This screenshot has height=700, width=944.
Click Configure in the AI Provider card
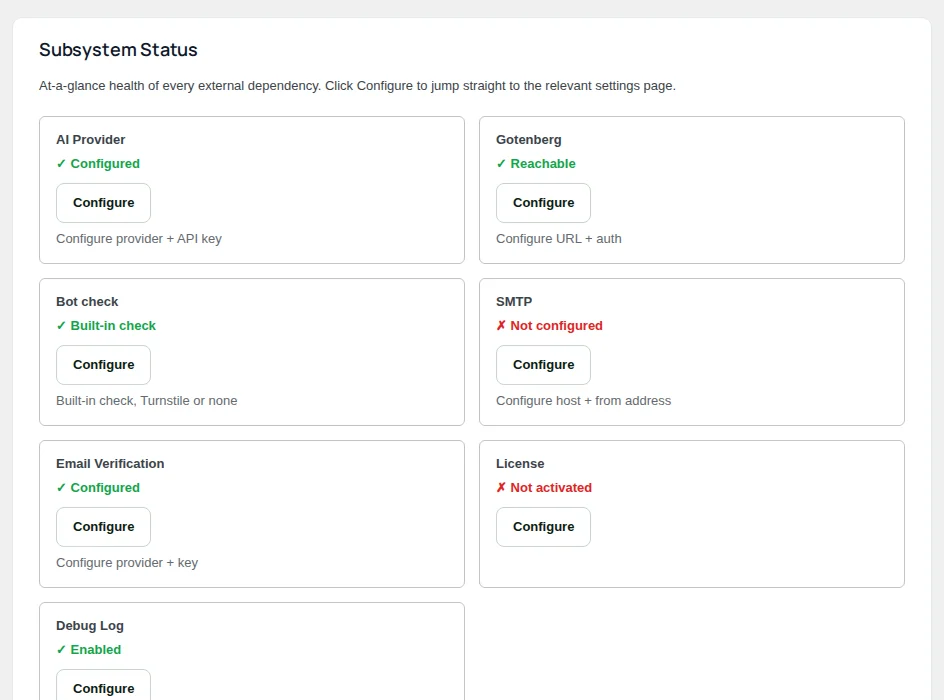pyautogui.click(x=104, y=203)
